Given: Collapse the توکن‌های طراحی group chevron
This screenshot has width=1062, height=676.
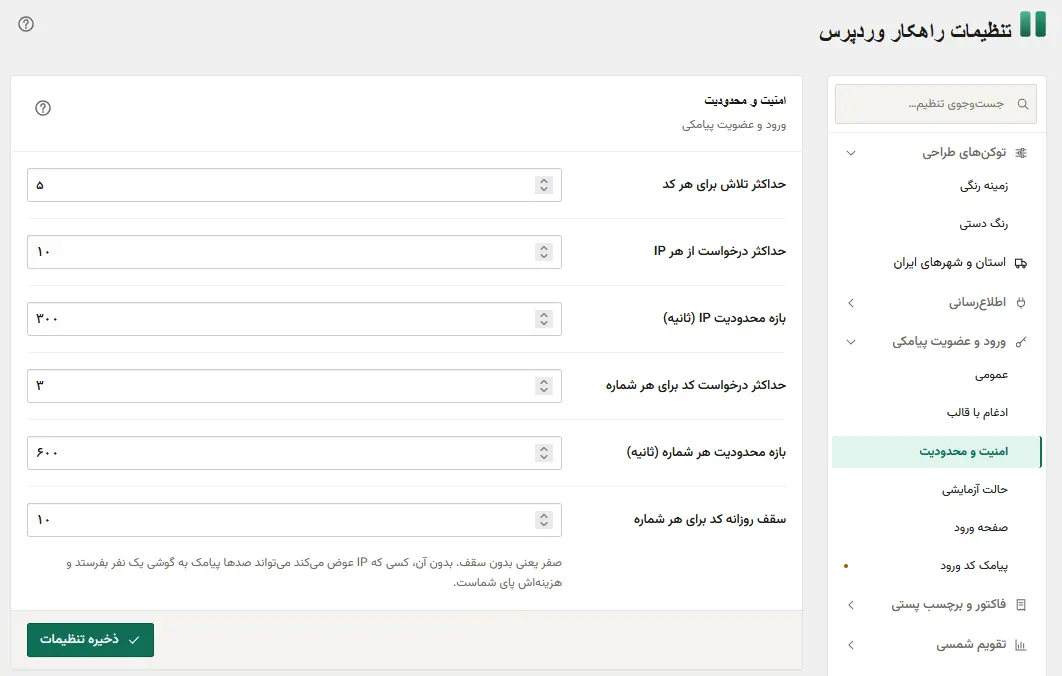Looking at the screenshot, I should (851, 153).
